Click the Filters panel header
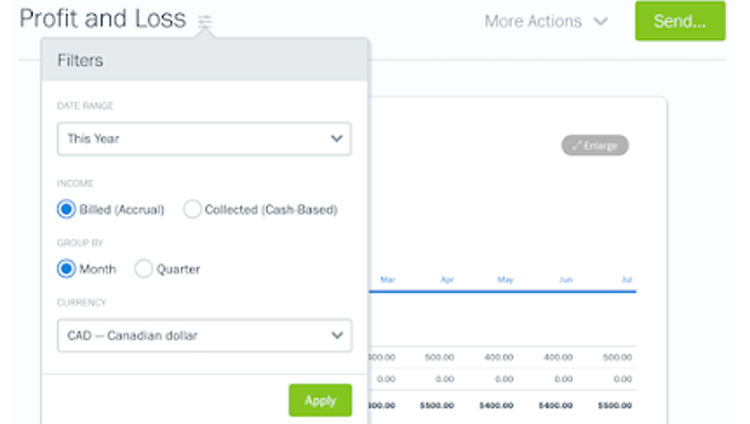 pos(204,60)
